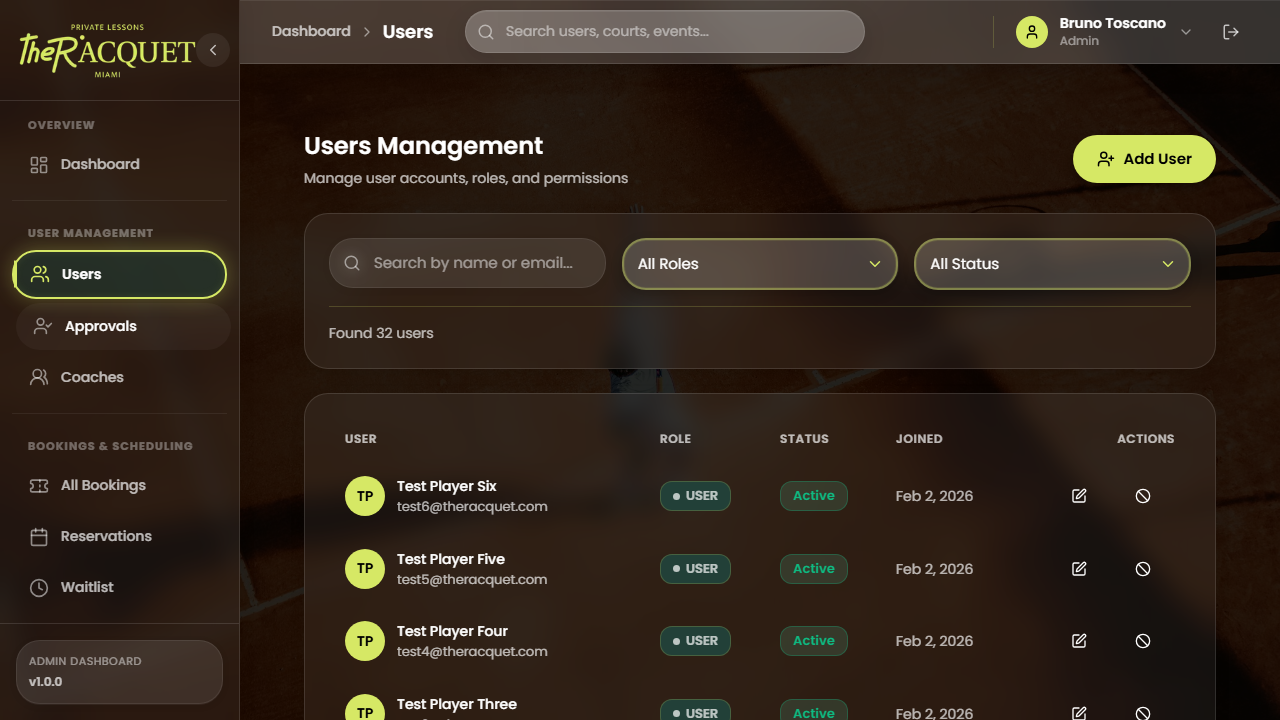Collapse the sidebar with the chevron button
This screenshot has height=720, width=1280.
click(x=212, y=50)
